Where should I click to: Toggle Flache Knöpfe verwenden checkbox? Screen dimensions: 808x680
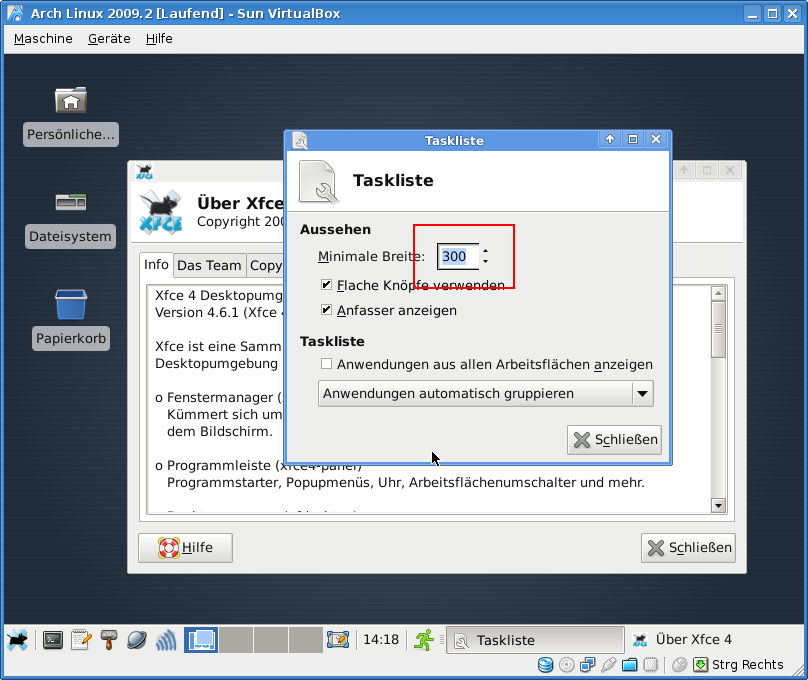[x=326, y=285]
